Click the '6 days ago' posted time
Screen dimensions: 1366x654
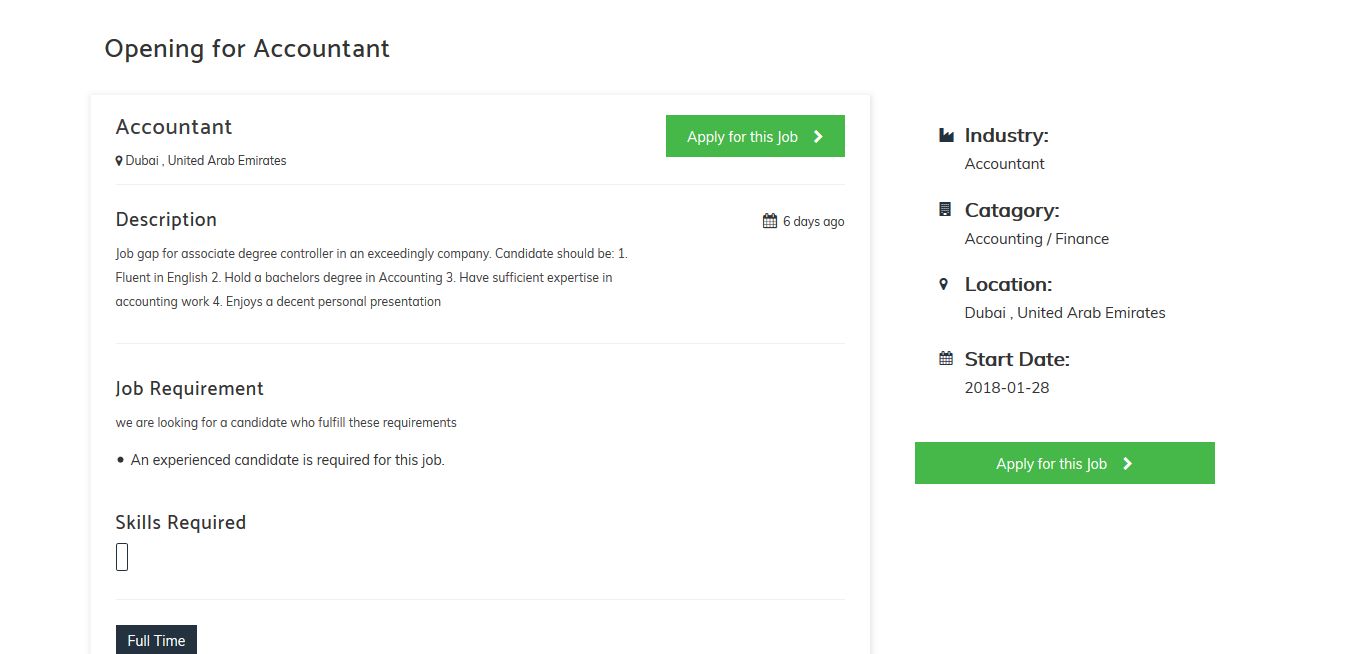(813, 221)
